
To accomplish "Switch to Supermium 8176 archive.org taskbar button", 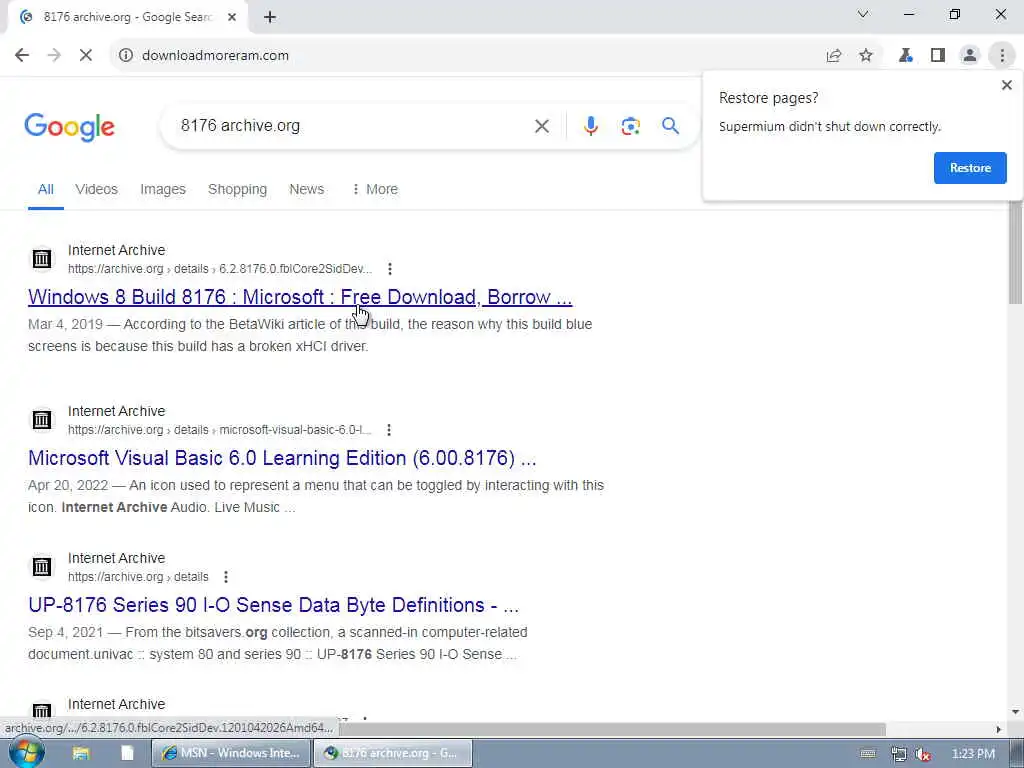I will pyautogui.click(x=393, y=753).
